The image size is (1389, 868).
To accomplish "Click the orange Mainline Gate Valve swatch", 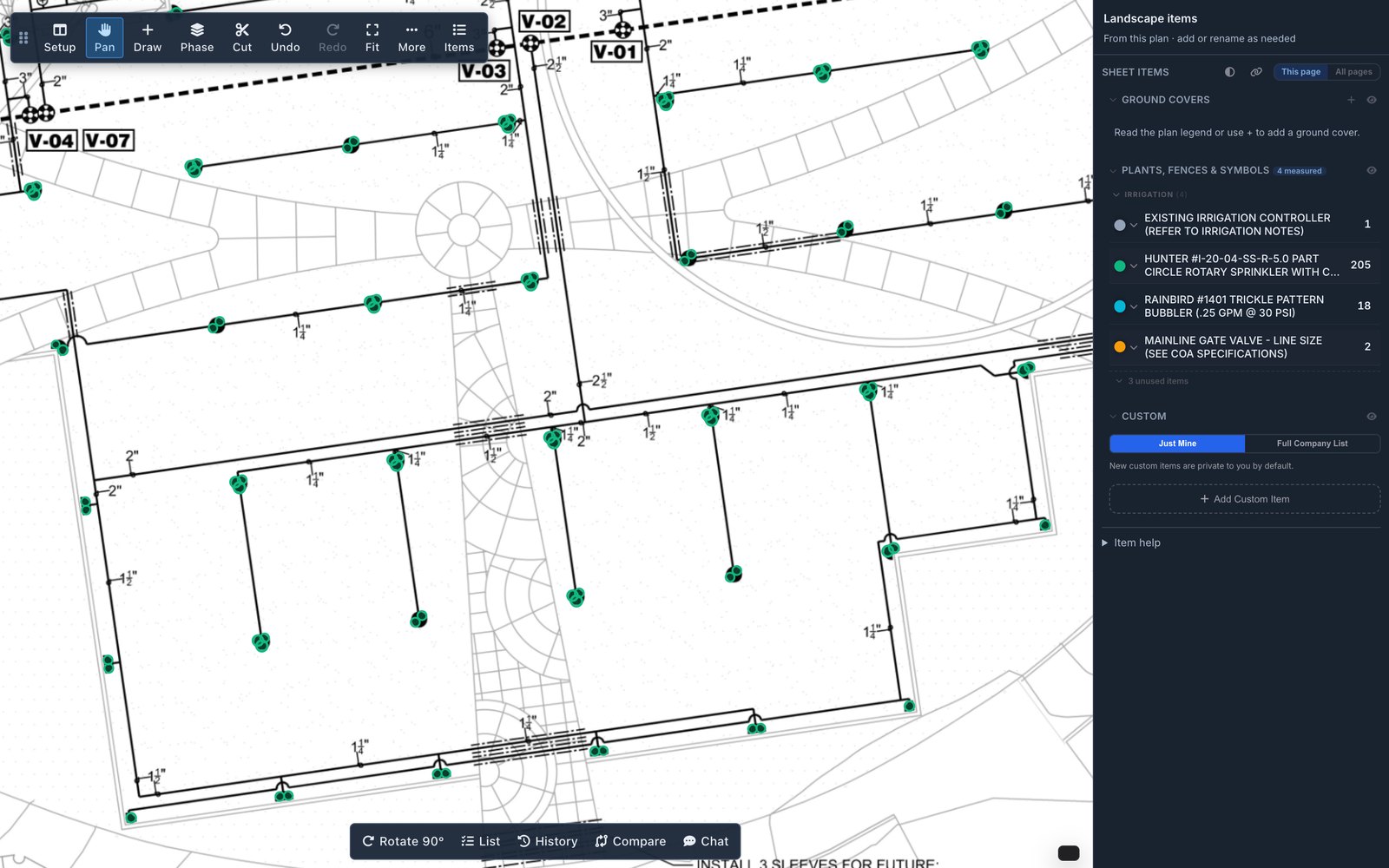I will point(1120,347).
